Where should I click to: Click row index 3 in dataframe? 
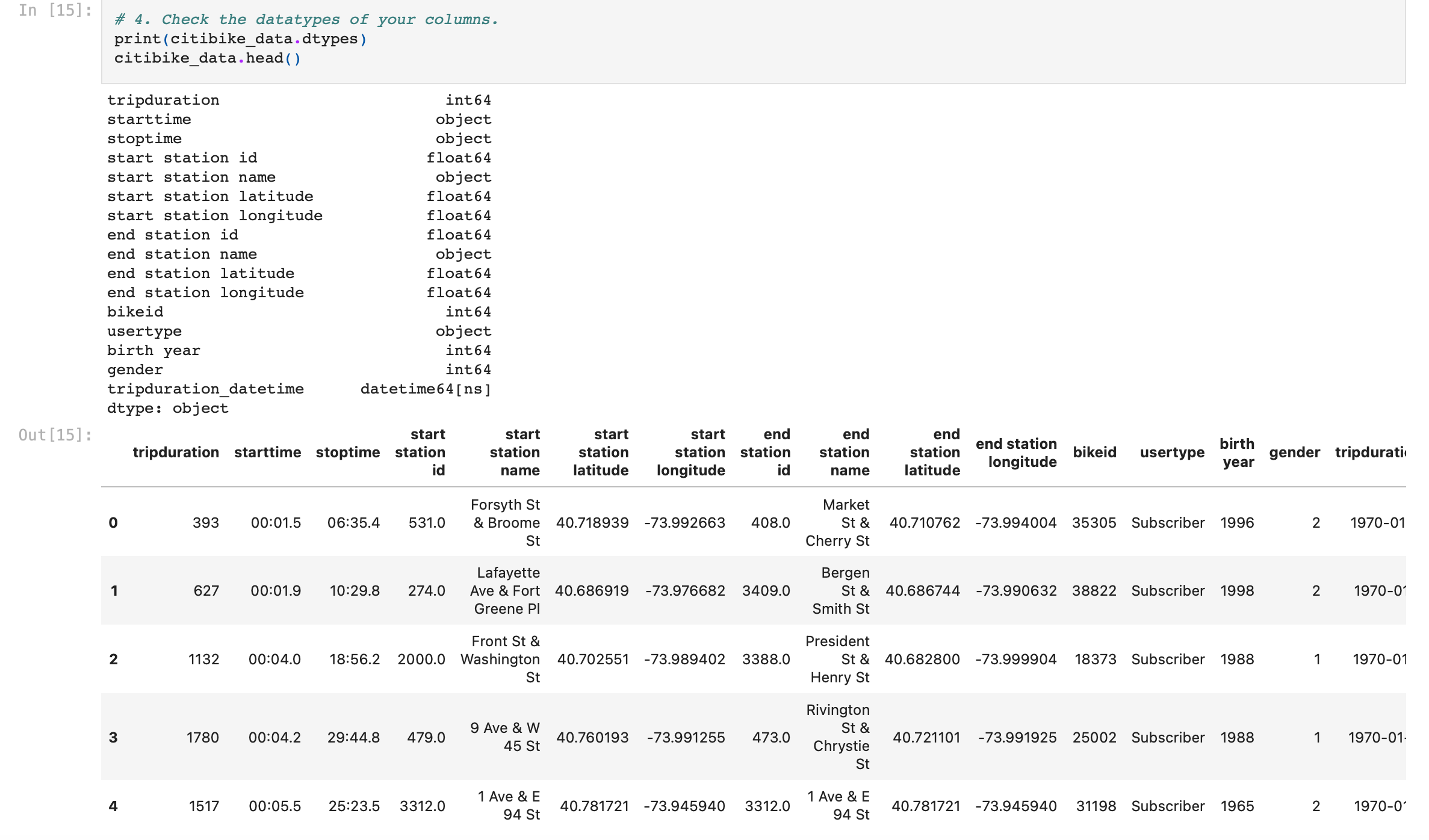tap(113, 737)
